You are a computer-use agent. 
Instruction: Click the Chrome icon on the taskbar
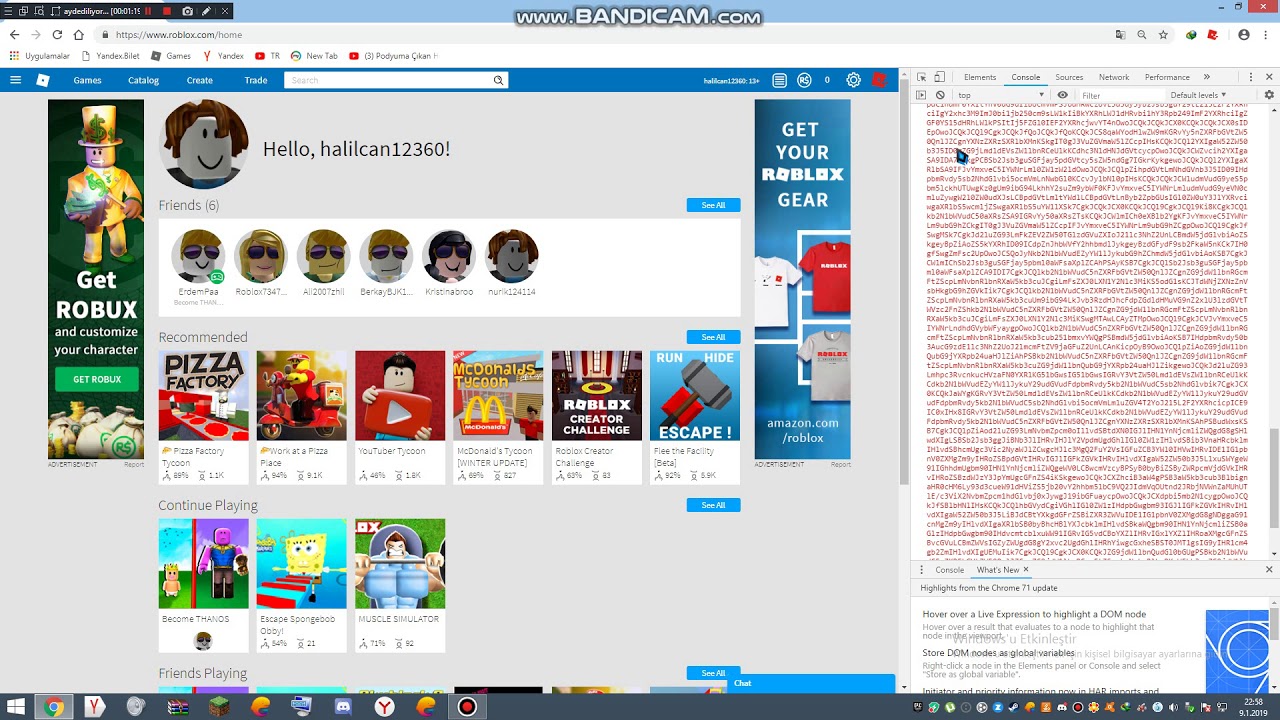pos(54,707)
